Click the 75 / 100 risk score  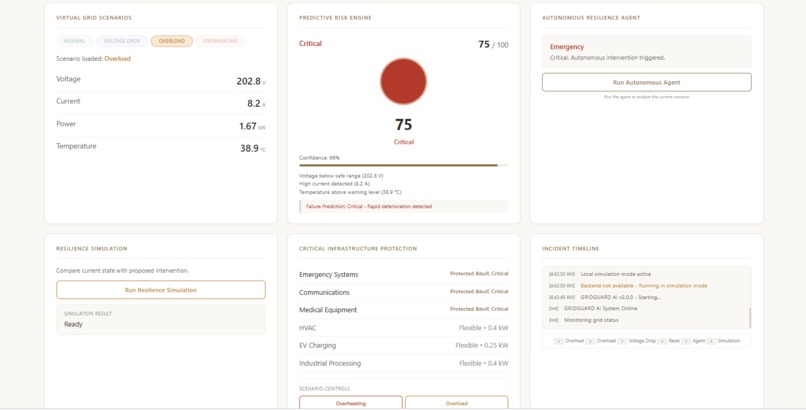[x=493, y=45]
